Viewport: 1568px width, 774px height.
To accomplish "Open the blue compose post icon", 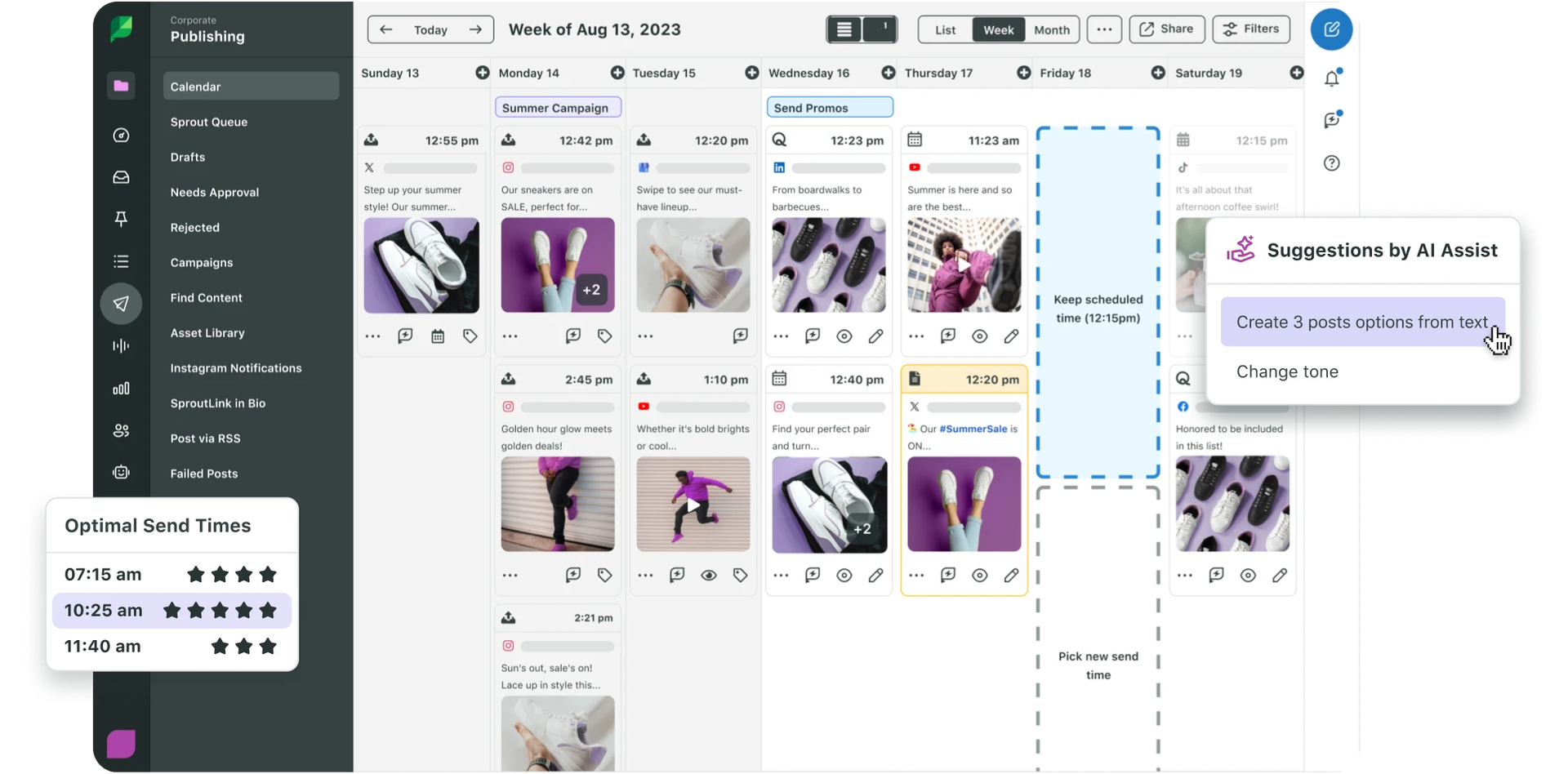I will click(x=1331, y=29).
